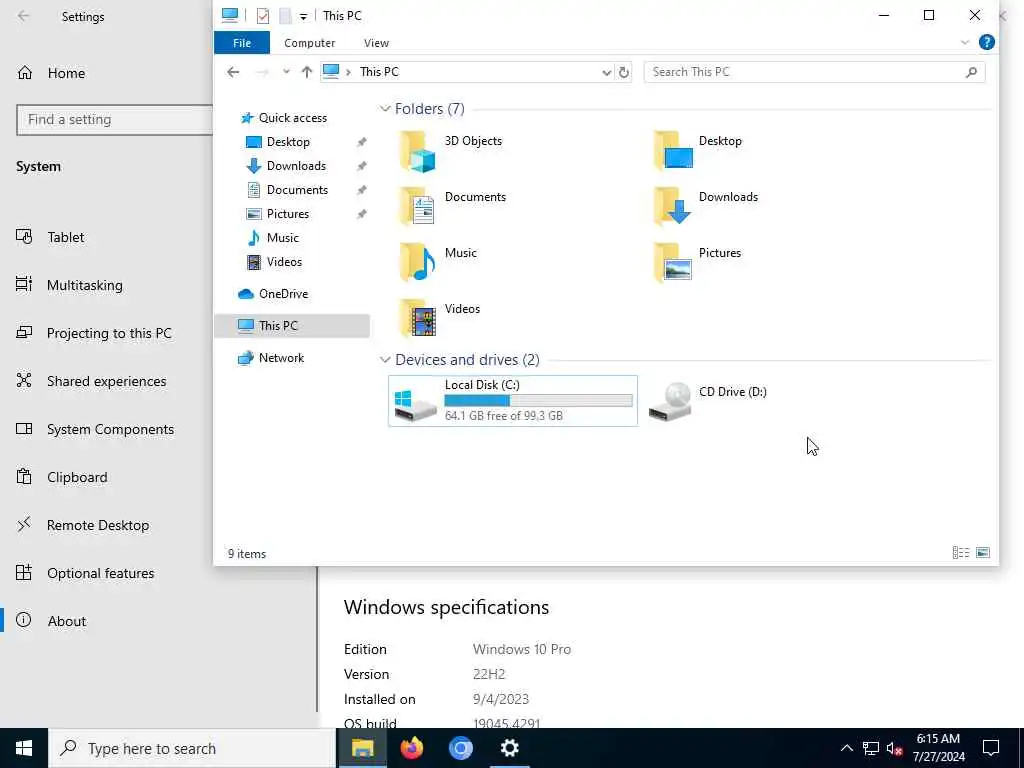Screen dimensions: 1024x768
Task: Open the 3D Objects folder icon
Action: tap(417, 152)
